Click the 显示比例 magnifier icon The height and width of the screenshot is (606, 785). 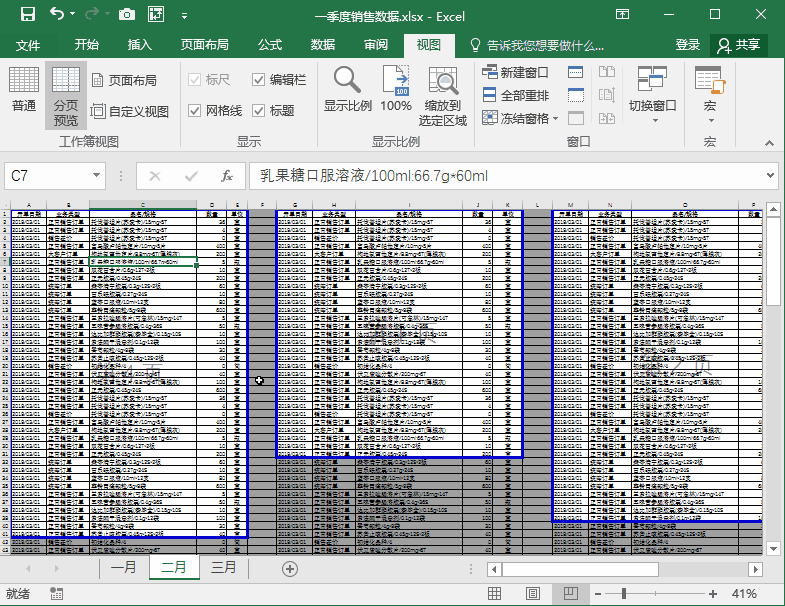click(347, 88)
